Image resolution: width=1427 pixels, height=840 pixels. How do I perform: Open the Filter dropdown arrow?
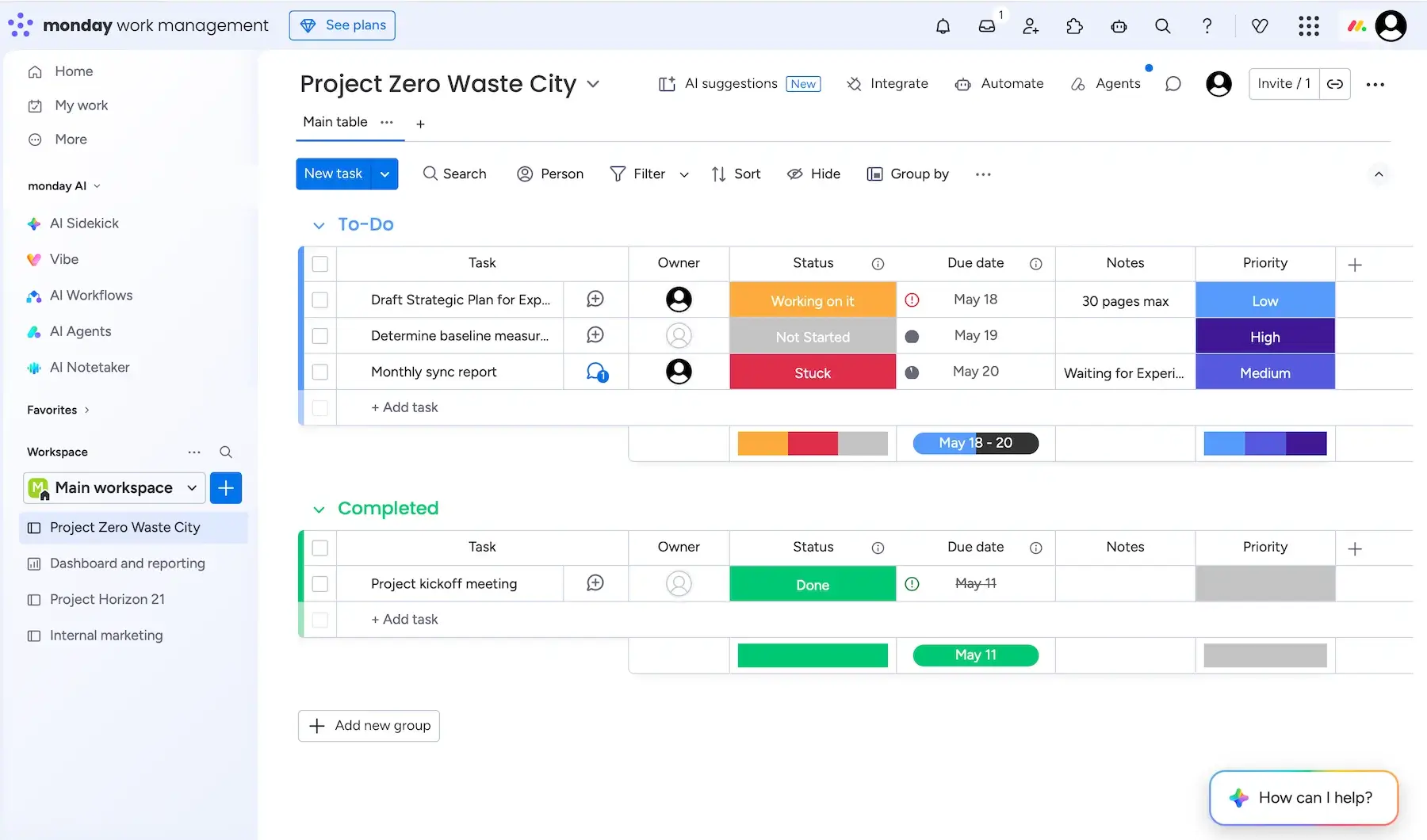(x=684, y=174)
